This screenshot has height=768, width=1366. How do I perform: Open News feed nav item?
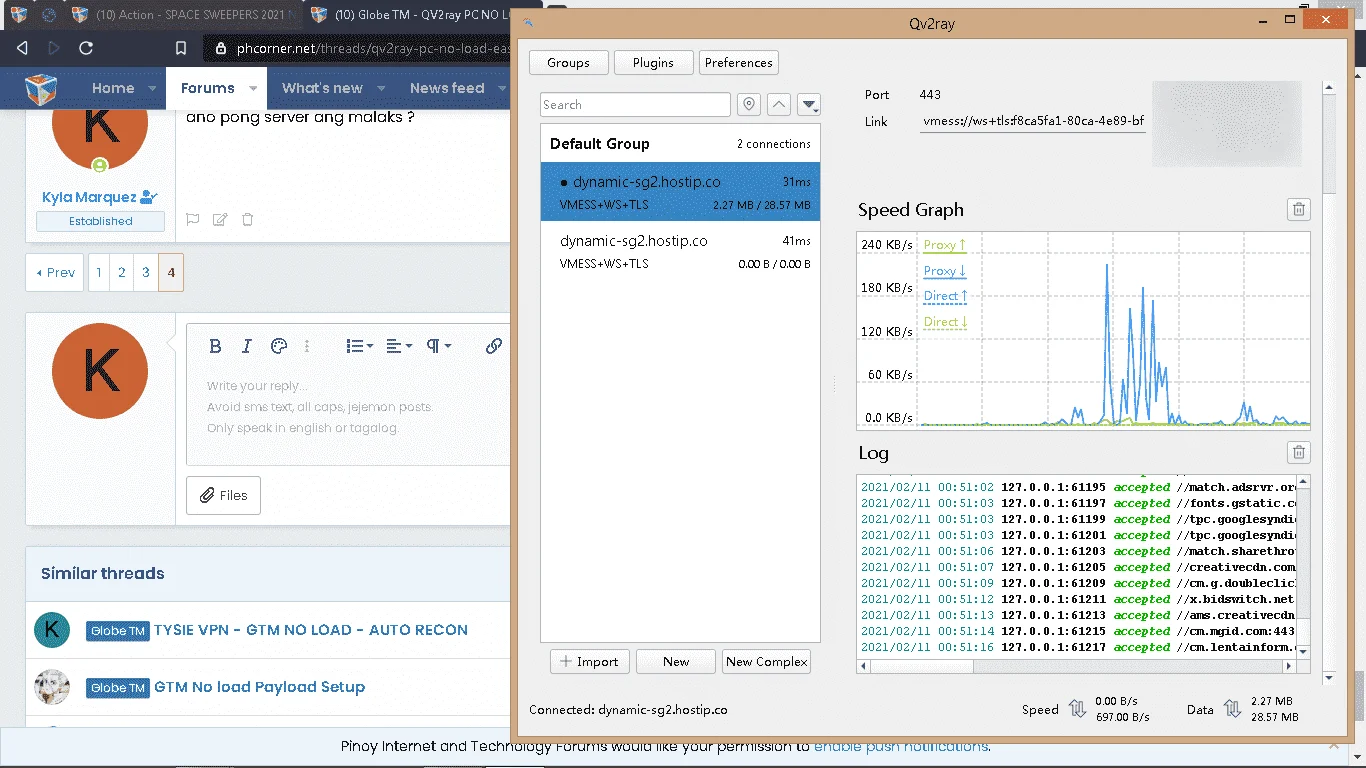[446, 88]
